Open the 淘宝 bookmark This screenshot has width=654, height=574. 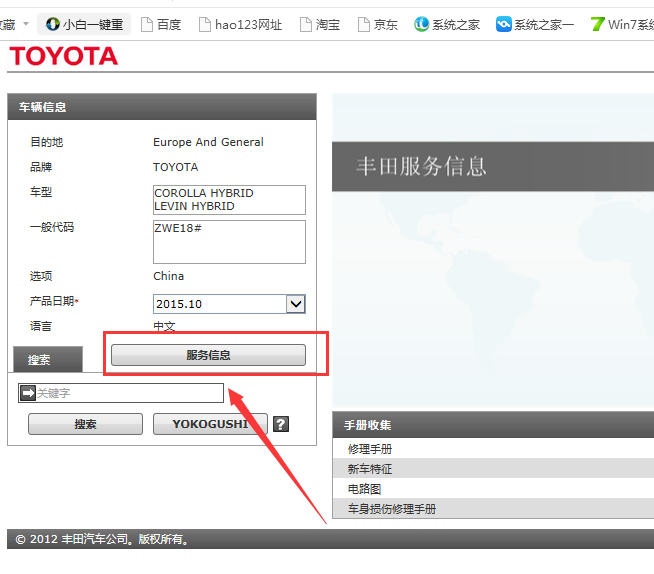(x=320, y=25)
